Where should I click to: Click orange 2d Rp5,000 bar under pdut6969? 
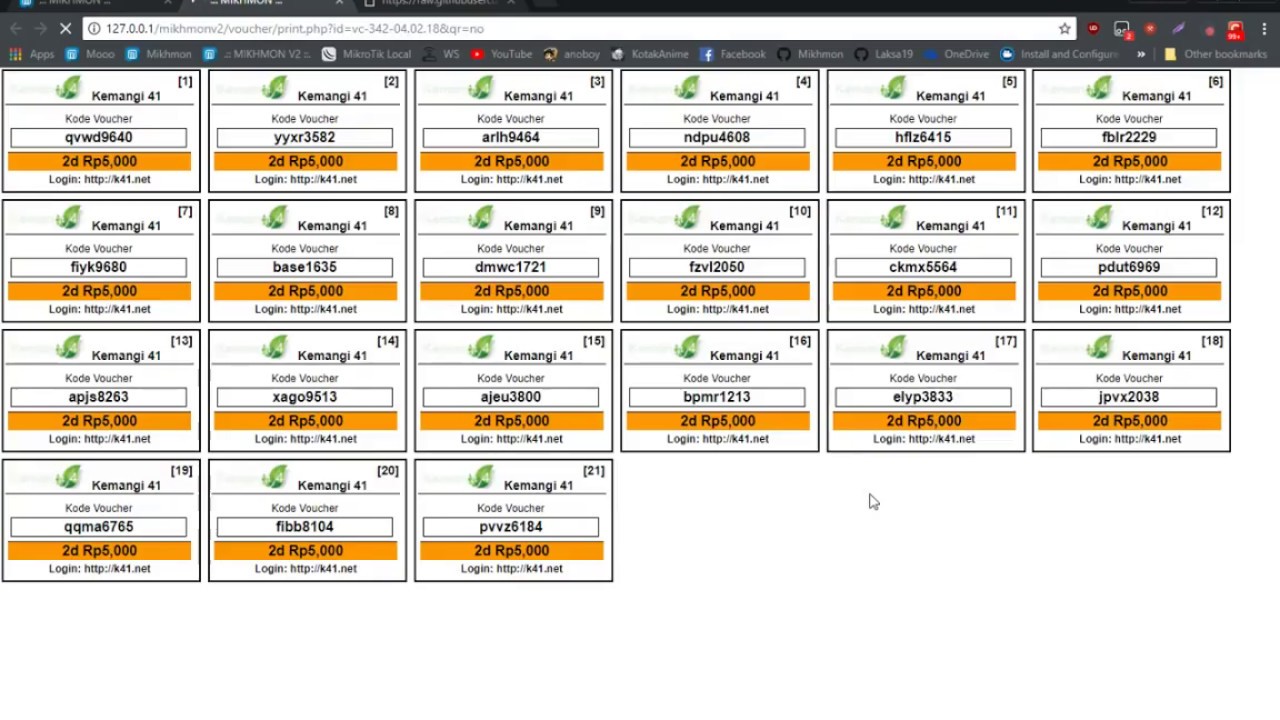[x=1129, y=291]
